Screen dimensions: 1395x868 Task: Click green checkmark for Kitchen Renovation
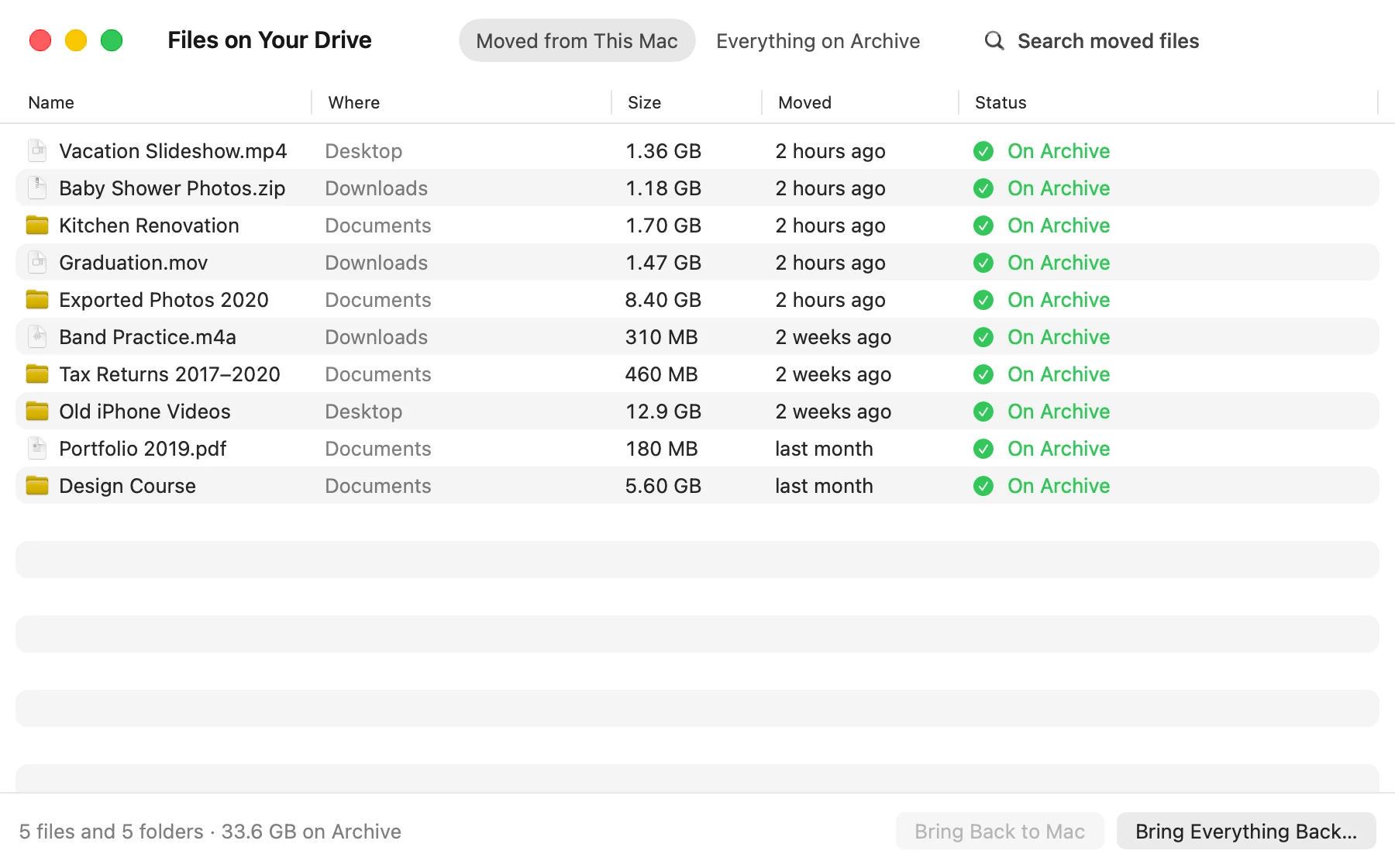(x=983, y=226)
